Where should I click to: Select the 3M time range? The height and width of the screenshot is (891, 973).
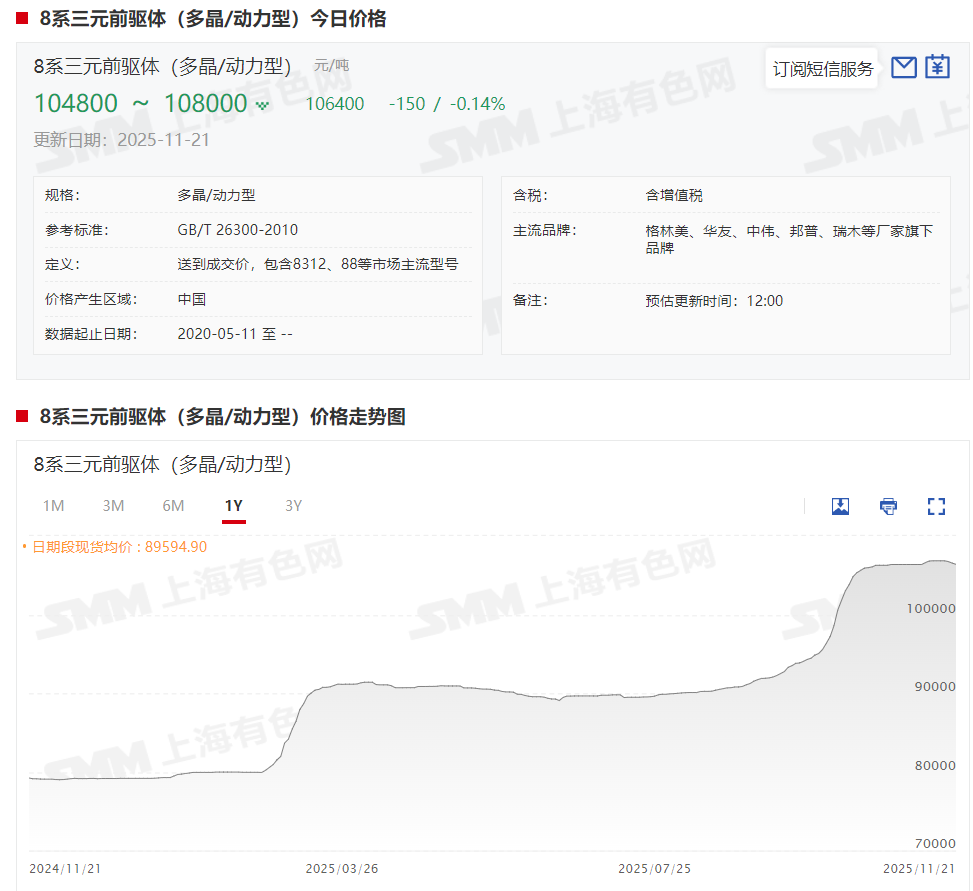click(113, 506)
